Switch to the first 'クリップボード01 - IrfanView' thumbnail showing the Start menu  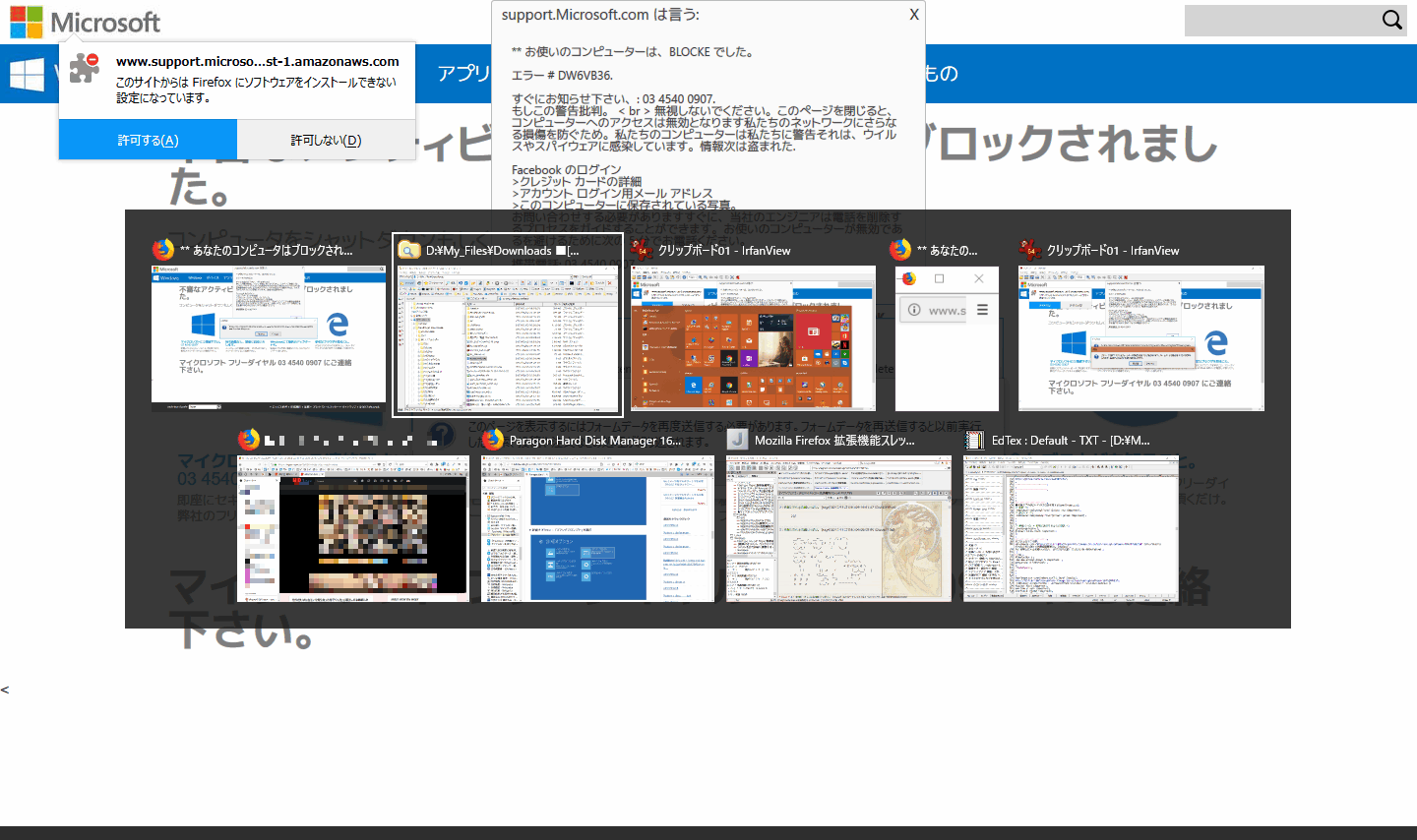pos(753,338)
